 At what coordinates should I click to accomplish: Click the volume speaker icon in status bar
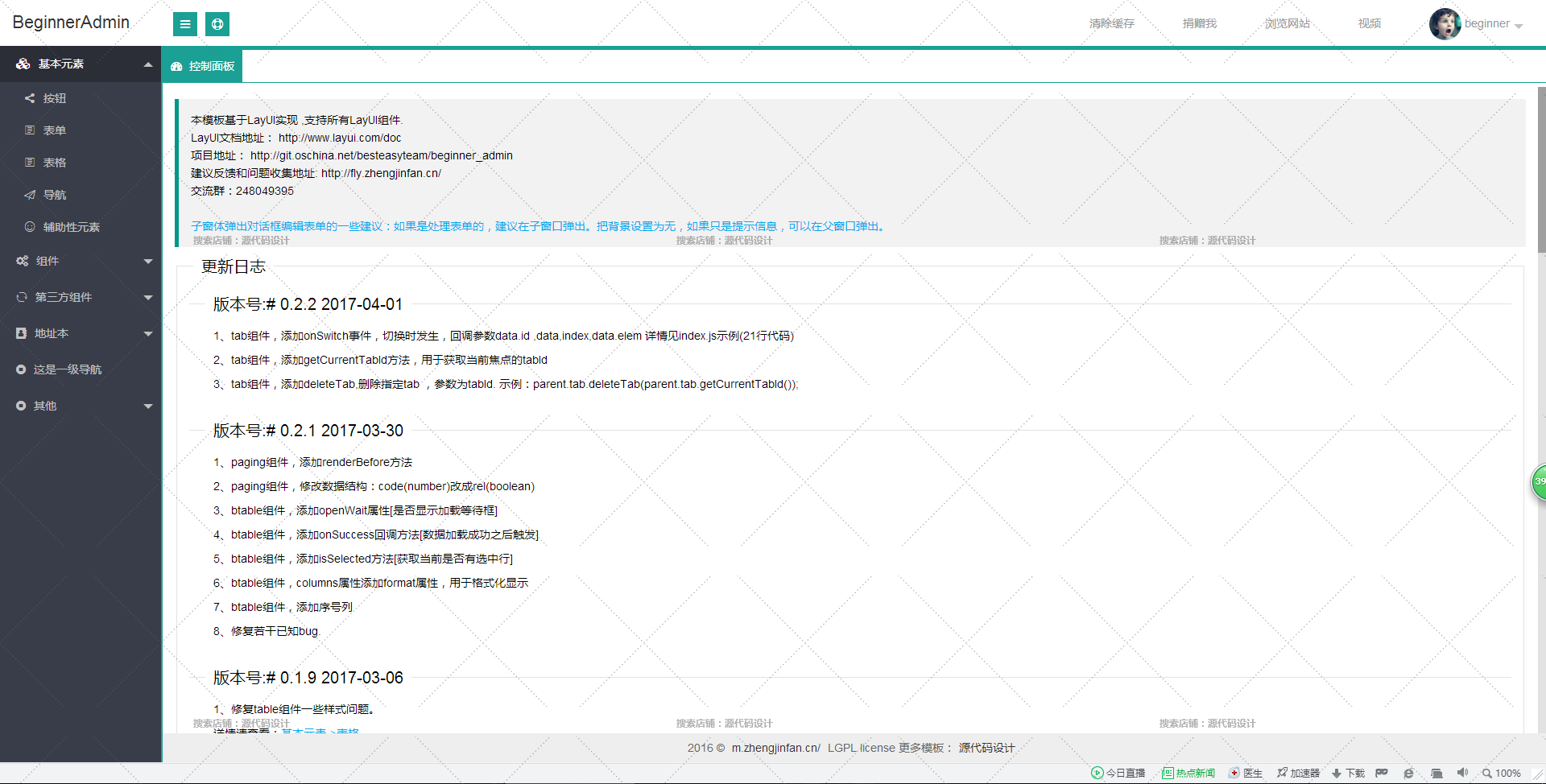(x=1462, y=773)
